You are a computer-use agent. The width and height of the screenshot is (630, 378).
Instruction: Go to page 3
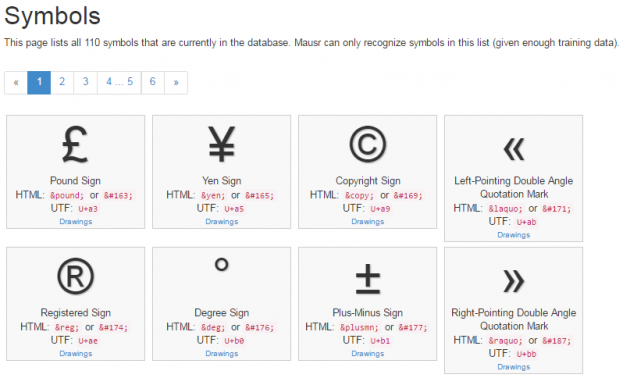85,82
